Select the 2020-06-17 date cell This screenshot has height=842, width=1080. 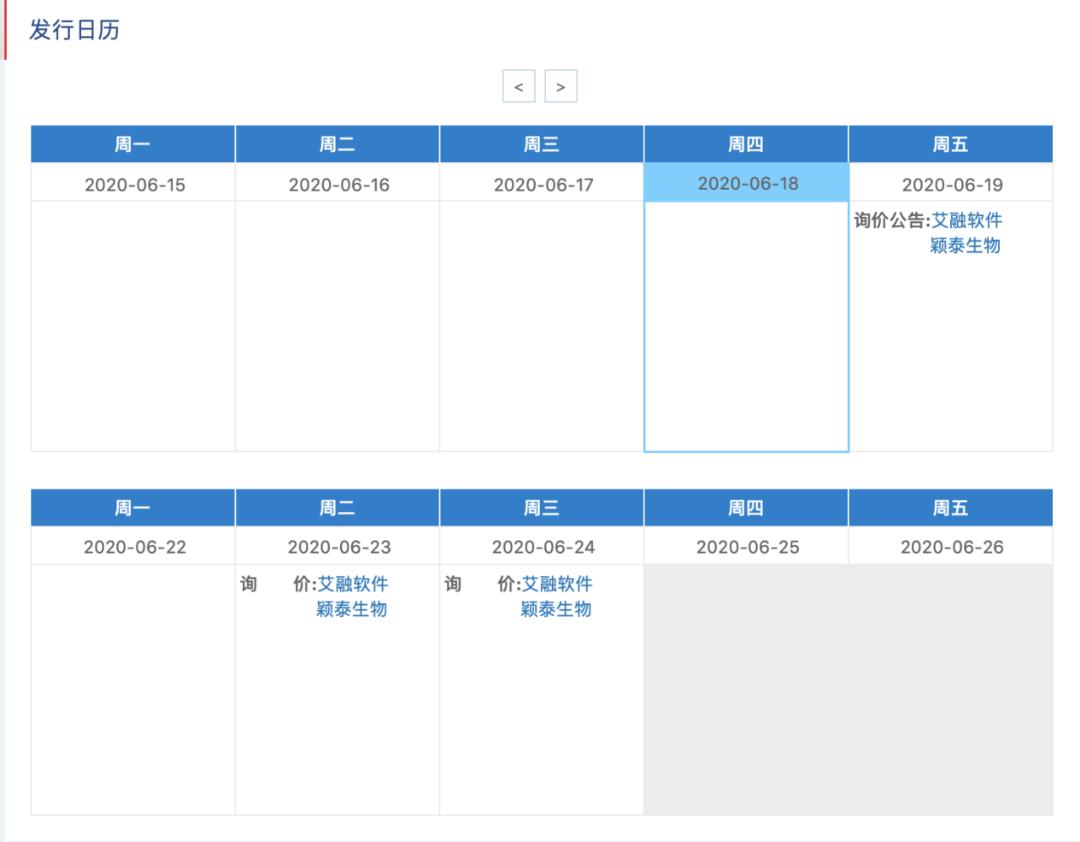point(541,183)
